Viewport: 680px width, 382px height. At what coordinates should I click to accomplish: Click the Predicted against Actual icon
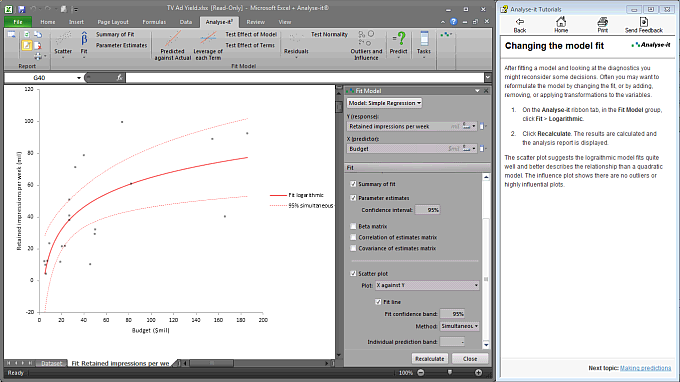pos(173,39)
